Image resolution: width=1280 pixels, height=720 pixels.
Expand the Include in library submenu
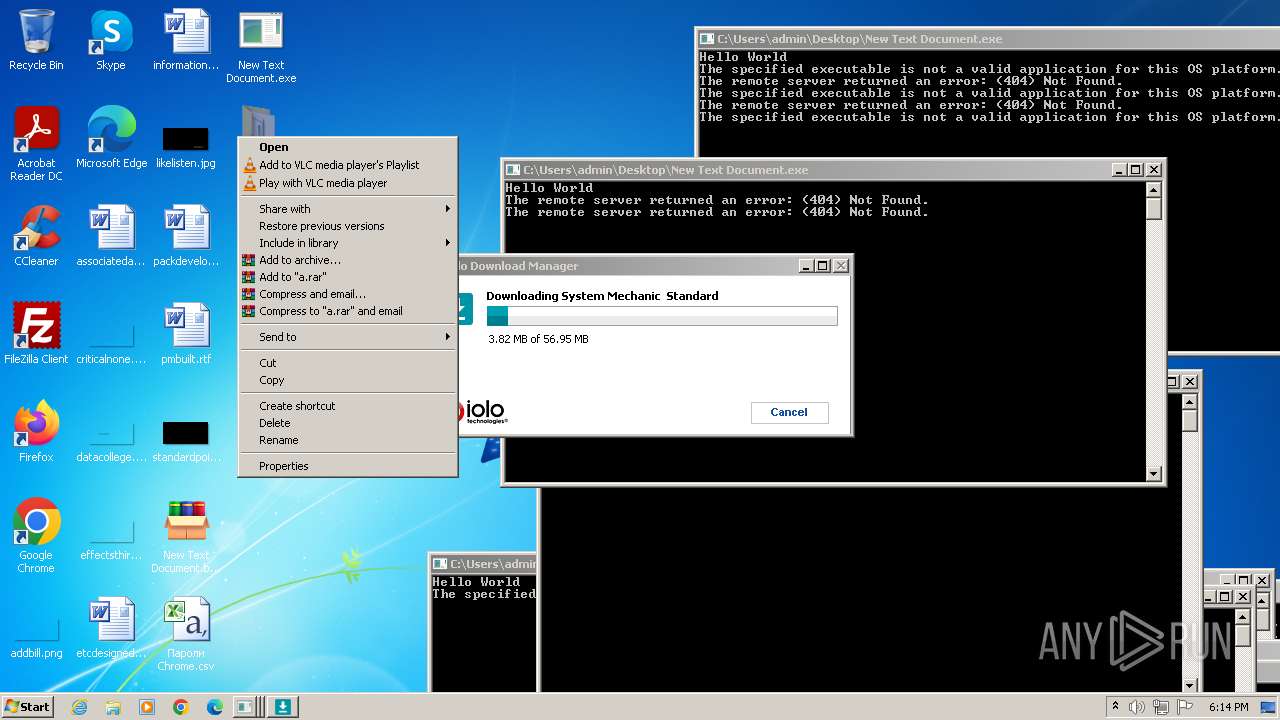tap(348, 243)
